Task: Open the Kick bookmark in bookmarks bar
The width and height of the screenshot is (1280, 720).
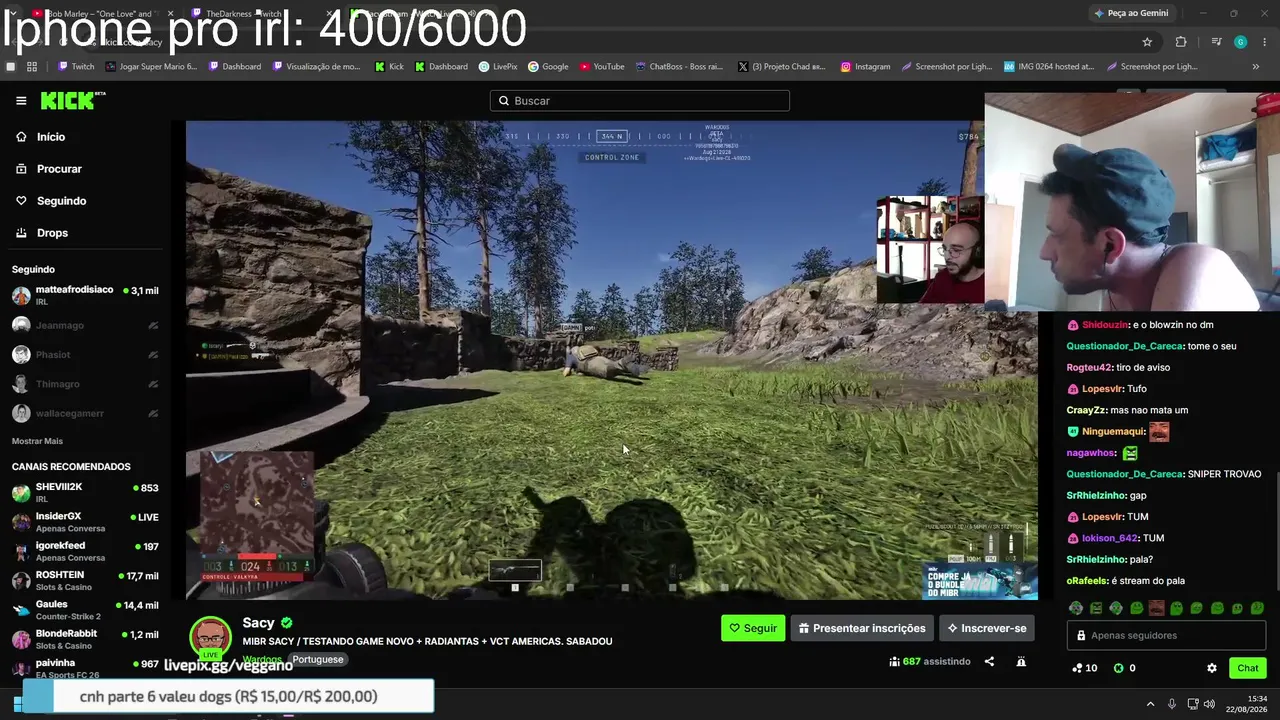Action: 389,67
